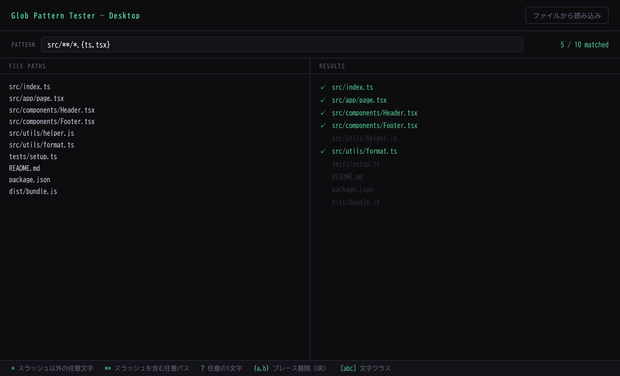Click unmatched result src/utils/helper.js
The height and width of the screenshot is (376, 620).
coord(364,138)
